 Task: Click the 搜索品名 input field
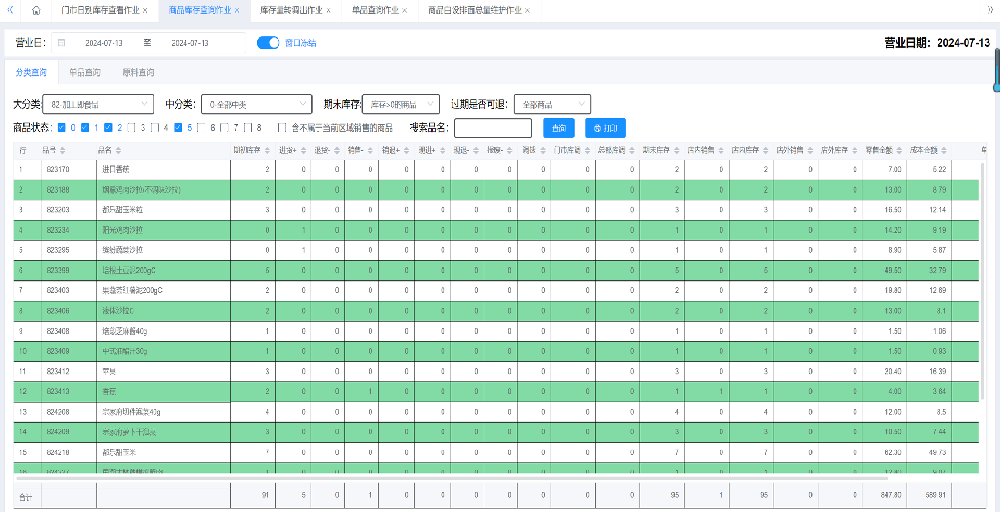(x=493, y=128)
